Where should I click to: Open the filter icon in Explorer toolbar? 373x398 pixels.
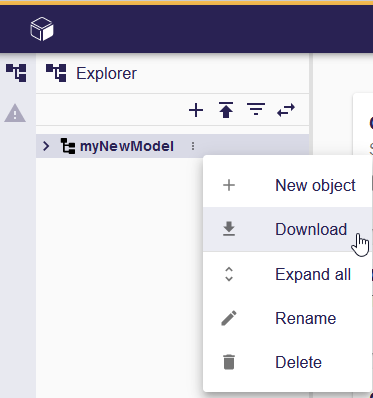(x=256, y=110)
